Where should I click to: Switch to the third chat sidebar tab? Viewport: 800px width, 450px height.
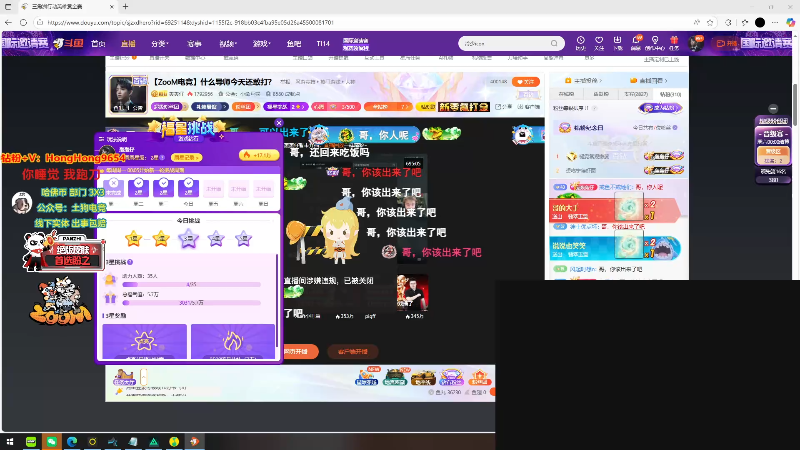[636, 94]
